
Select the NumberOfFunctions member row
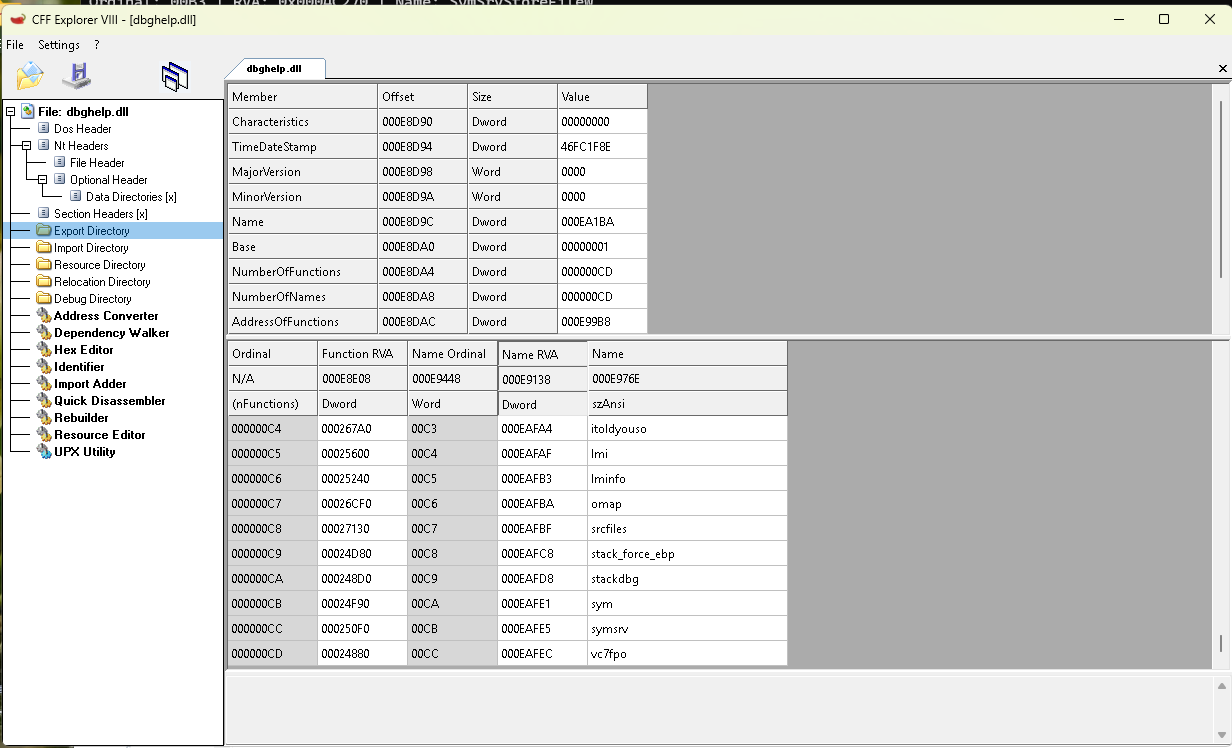pyautogui.click(x=437, y=271)
